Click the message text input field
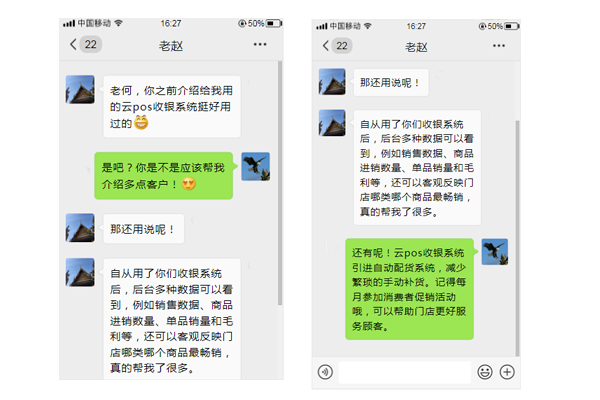Viewport: 600px width, 400px height. (405, 372)
